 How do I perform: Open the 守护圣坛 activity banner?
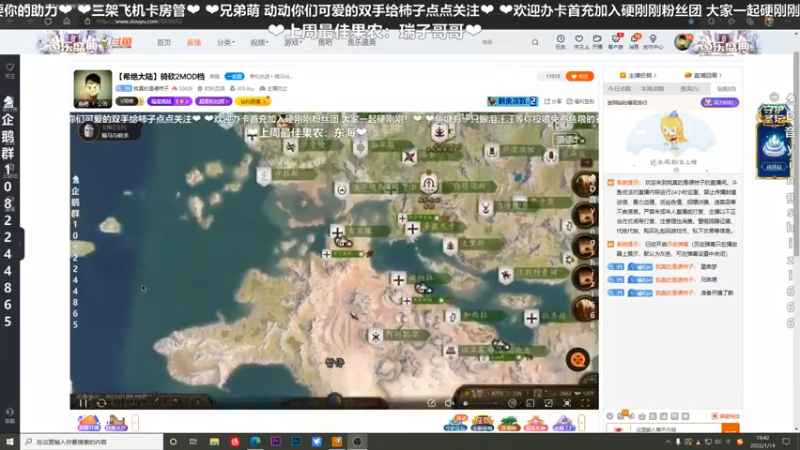774,140
